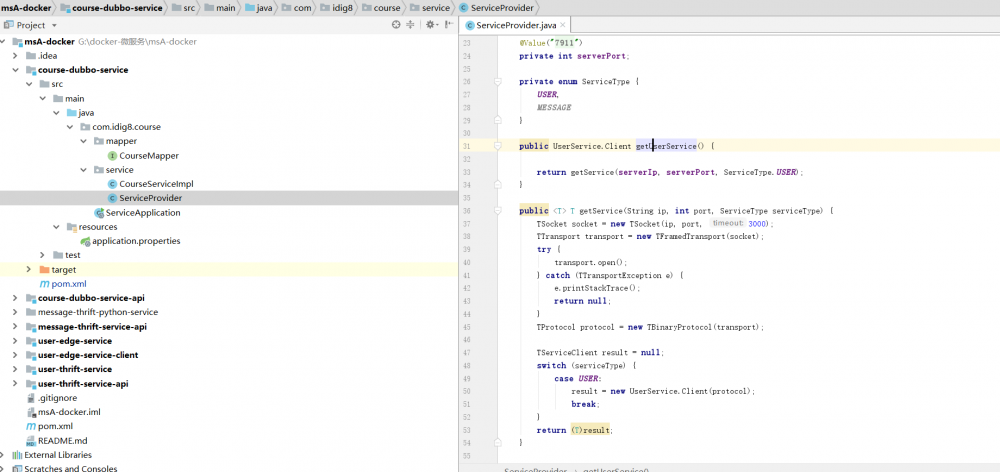
Task: Open CourseServiceImpl class in the tree
Action: click(156, 184)
